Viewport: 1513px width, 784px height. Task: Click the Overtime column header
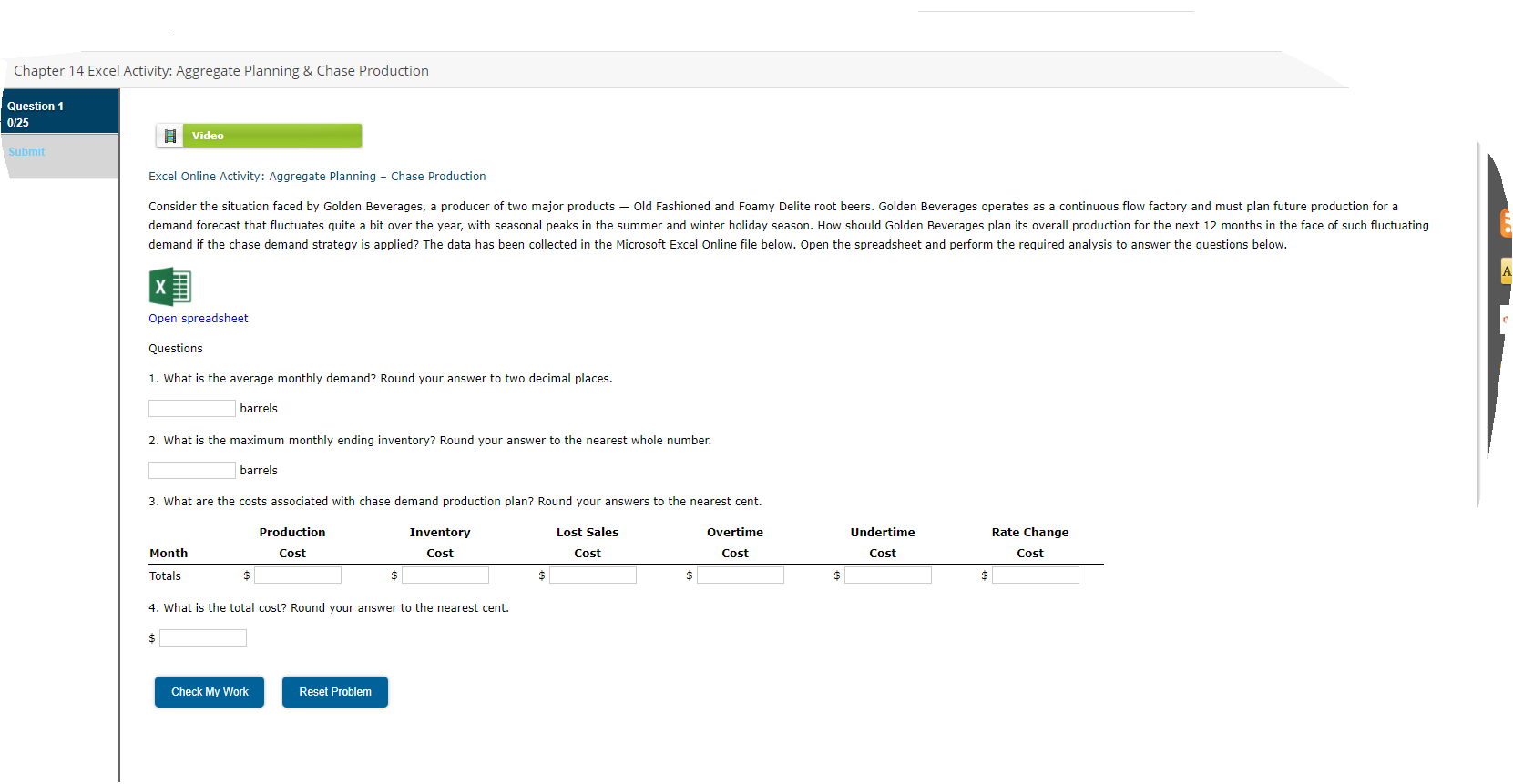coord(735,543)
